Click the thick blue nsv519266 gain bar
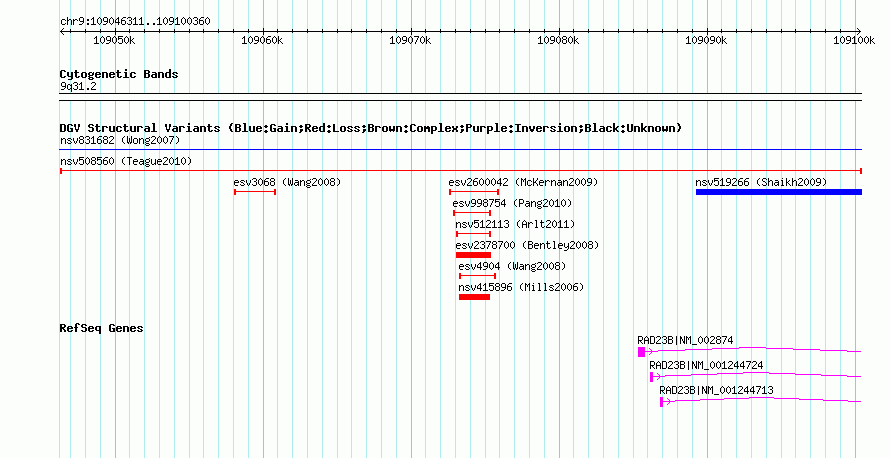Viewport: 890px width, 458px height. pos(779,192)
